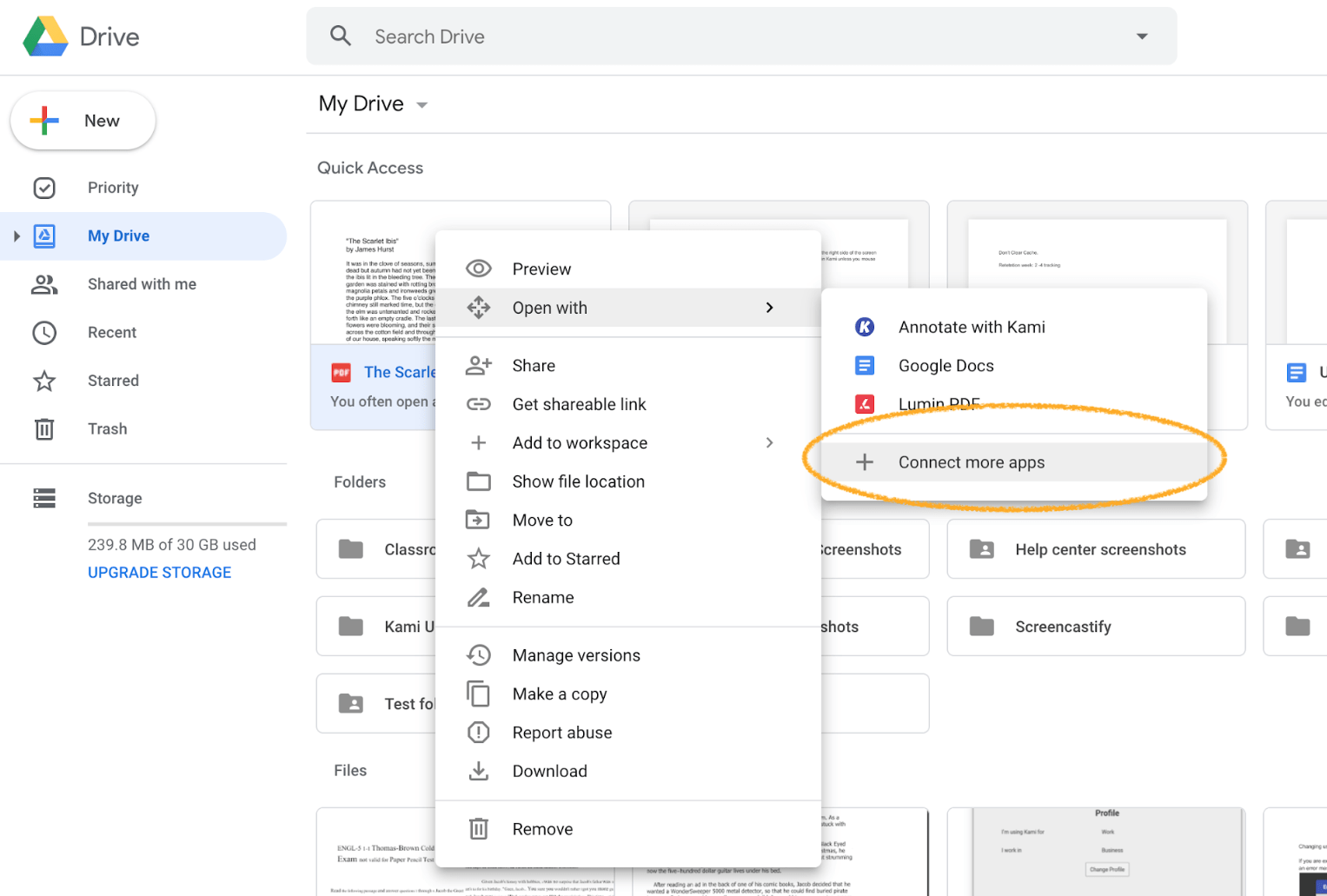Image resolution: width=1327 pixels, height=896 pixels.
Task: Choose Make a copy from context menu
Action: coord(560,694)
